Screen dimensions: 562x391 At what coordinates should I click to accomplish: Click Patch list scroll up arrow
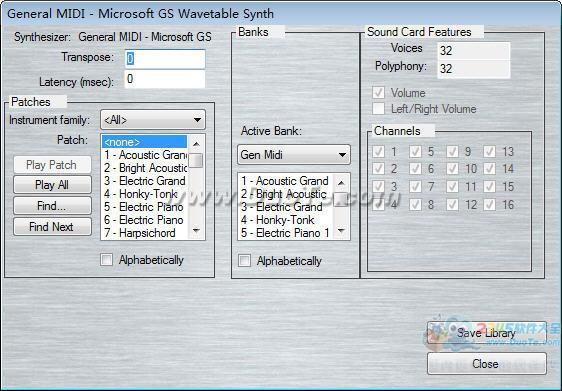[196, 144]
